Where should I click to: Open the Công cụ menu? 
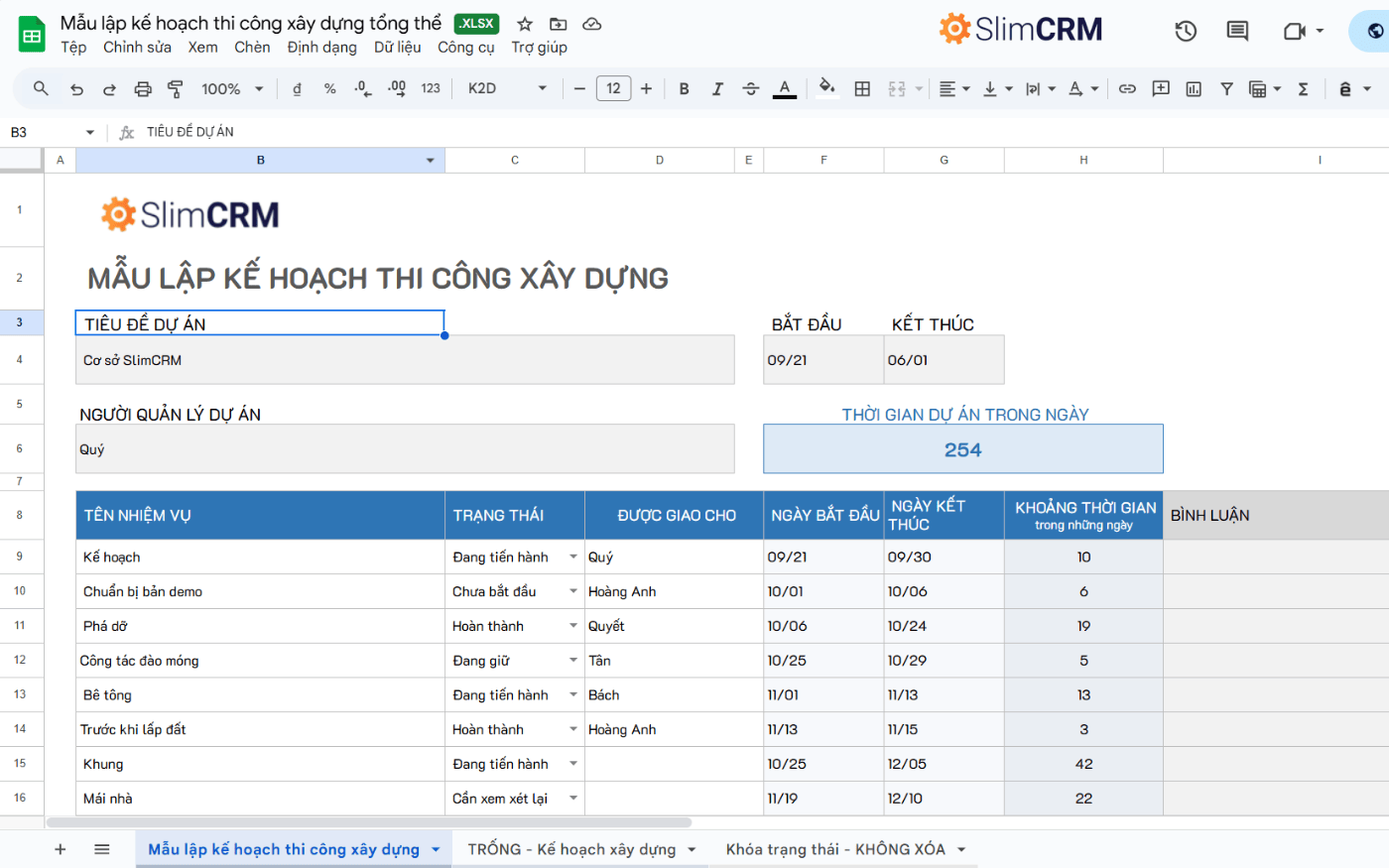click(466, 47)
